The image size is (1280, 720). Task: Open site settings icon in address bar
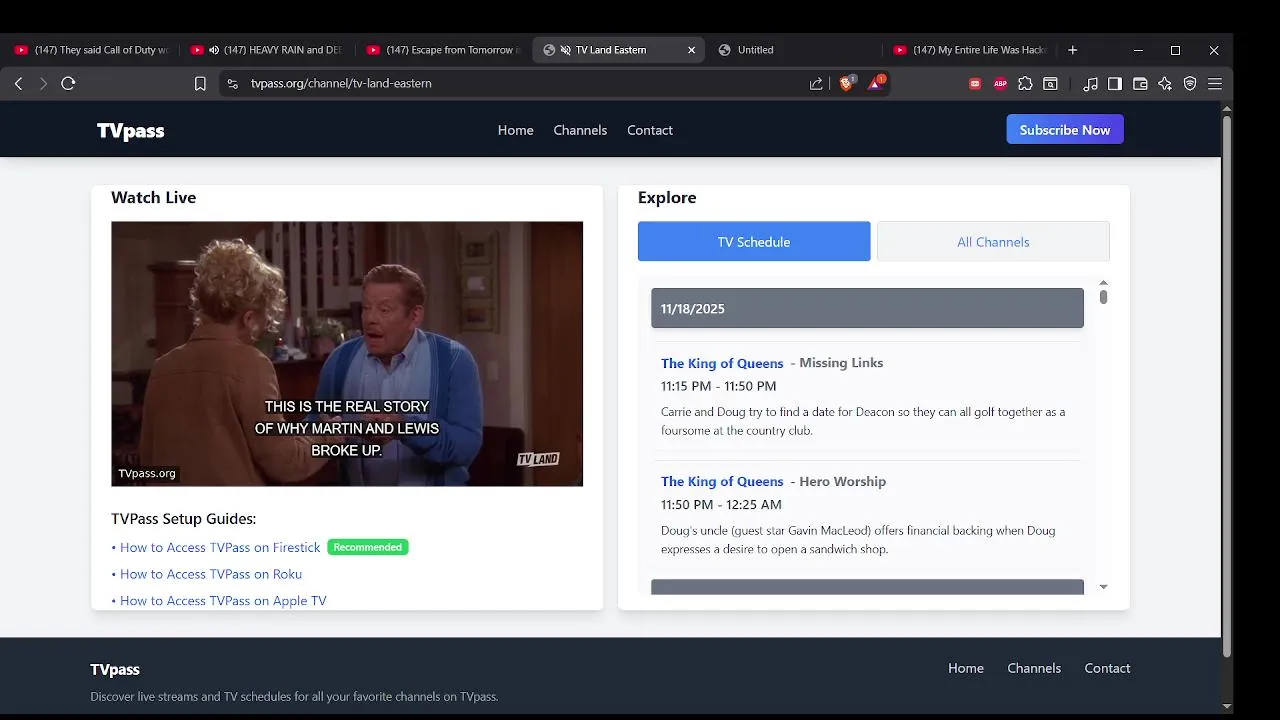232,84
